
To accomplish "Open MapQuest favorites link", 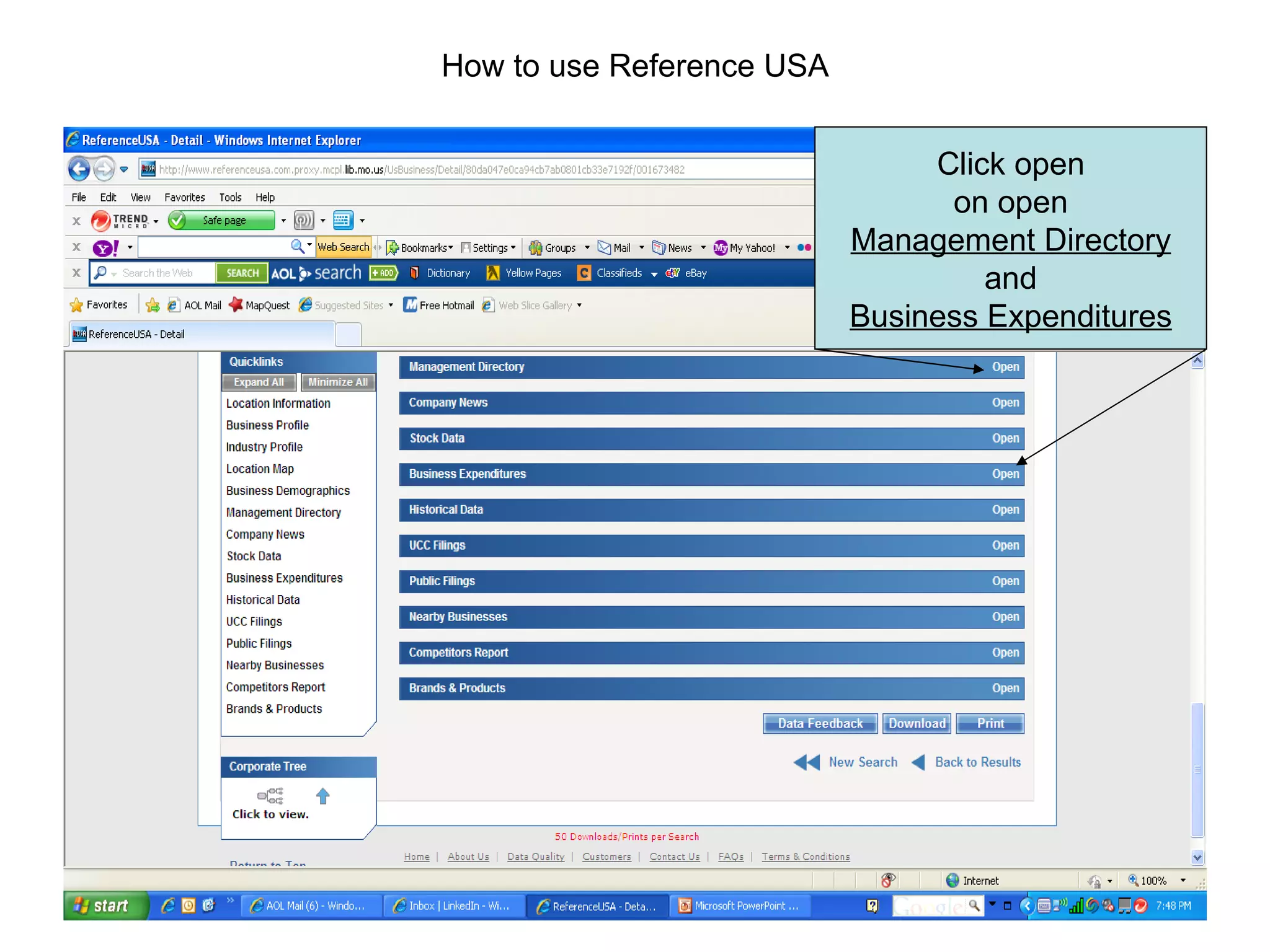I will tap(259, 305).
